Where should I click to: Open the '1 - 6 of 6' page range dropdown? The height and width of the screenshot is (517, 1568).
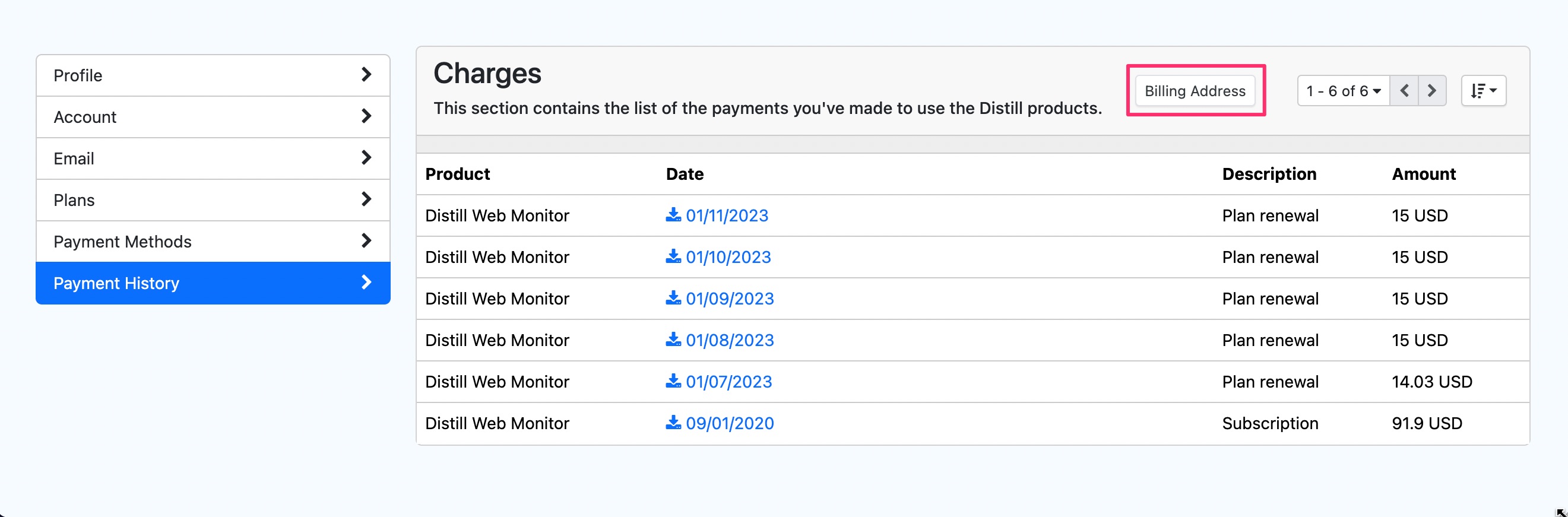click(x=1344, y=91)
